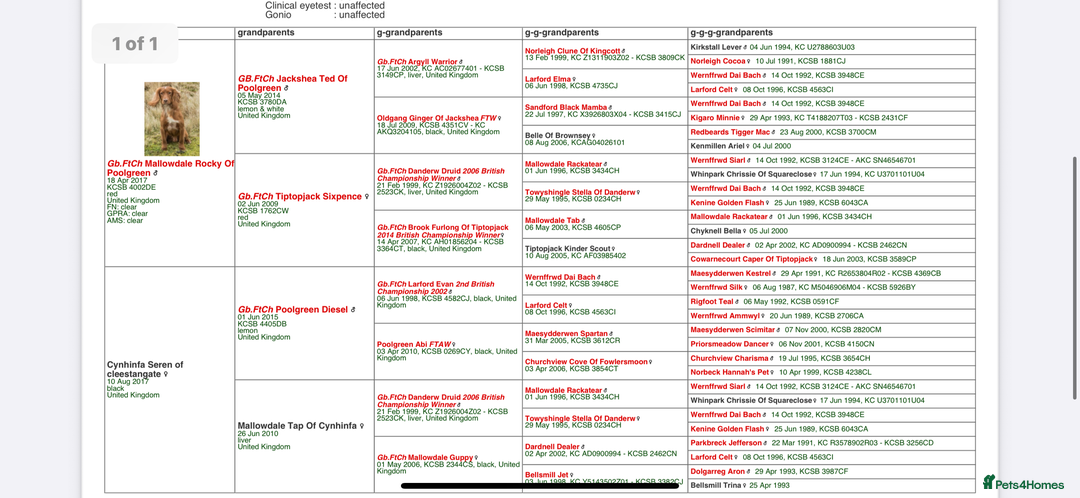Viewport: 1080px width, 498px height.
Task: Open Redbeards Tigger Mac entry
Action: 731,132
